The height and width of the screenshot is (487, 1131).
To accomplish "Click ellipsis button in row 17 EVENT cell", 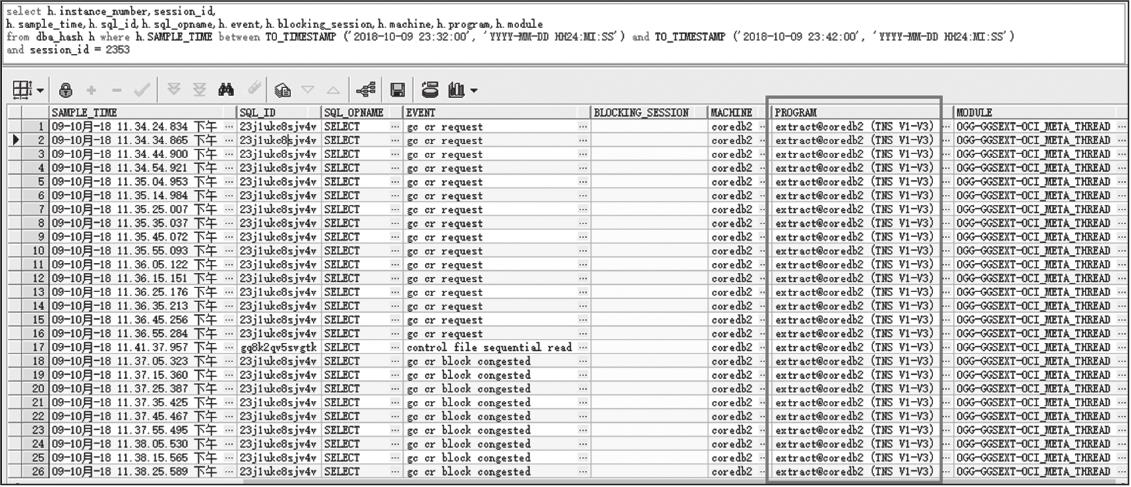I will (582, 347).
